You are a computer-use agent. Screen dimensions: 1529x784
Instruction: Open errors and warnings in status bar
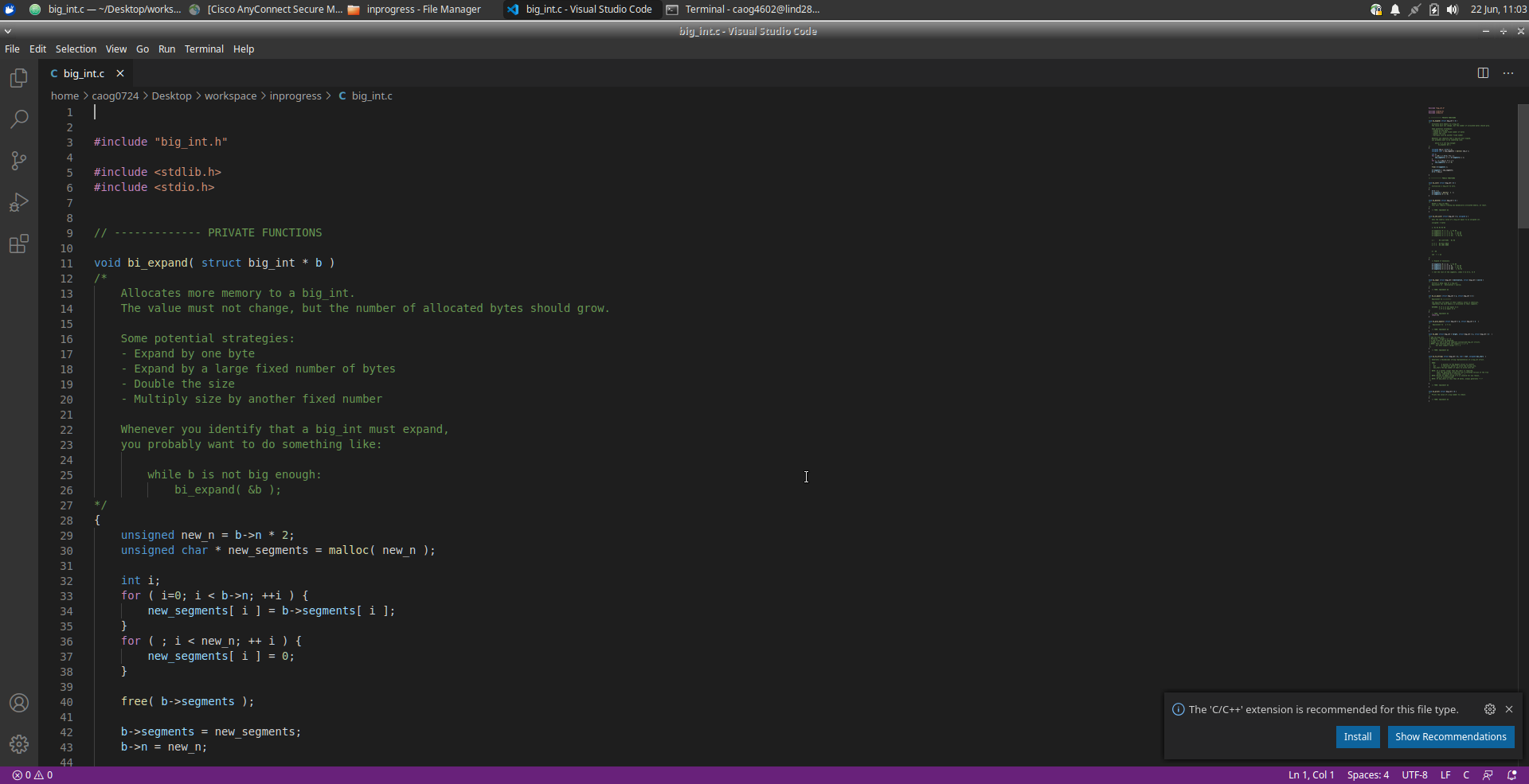click(33, 775)
